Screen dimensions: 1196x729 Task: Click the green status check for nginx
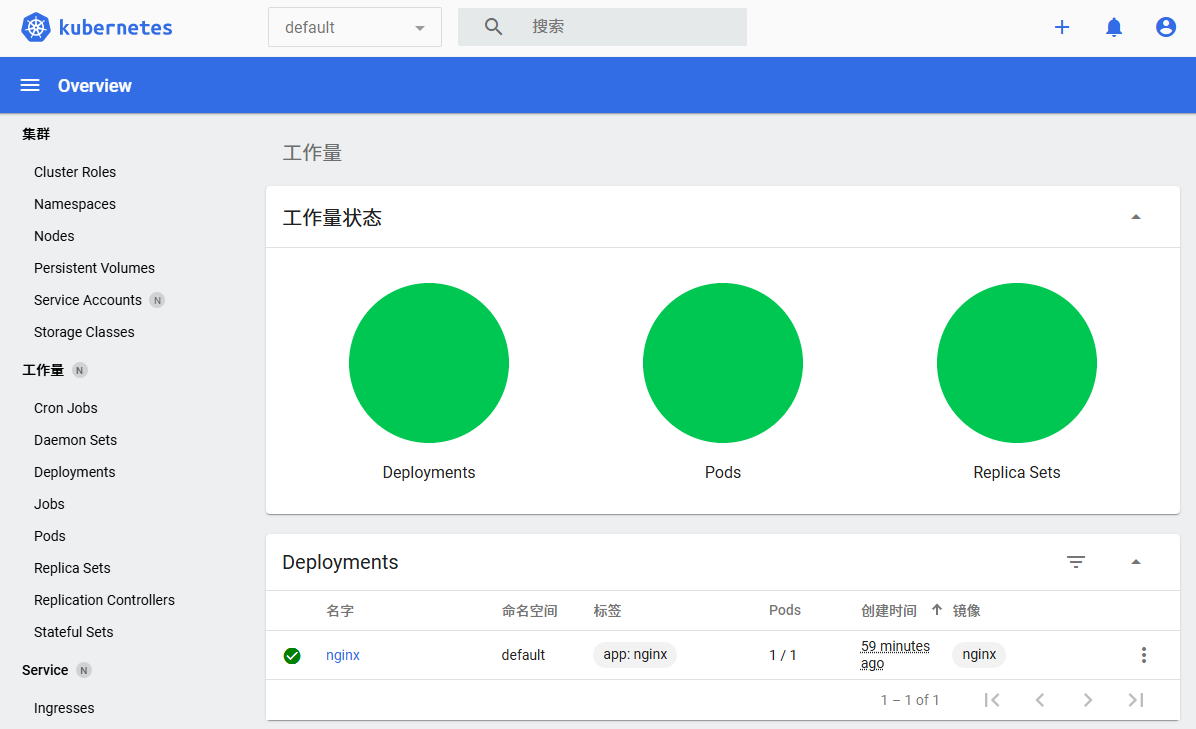click(292, 656)
